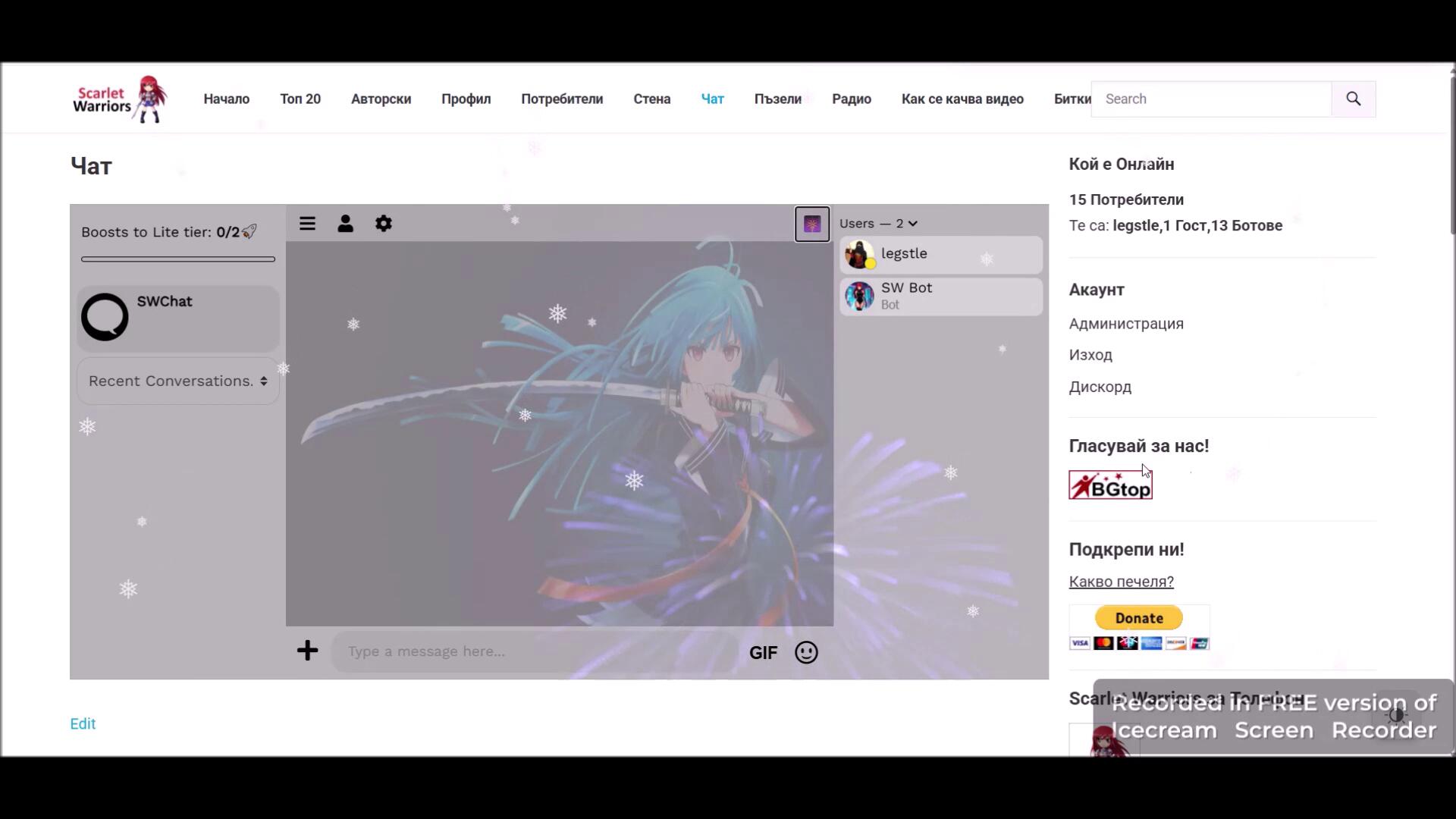Open the Топ 20 menu item
The height and width of the screenshot is (819, 1456).
pos(300,99)
